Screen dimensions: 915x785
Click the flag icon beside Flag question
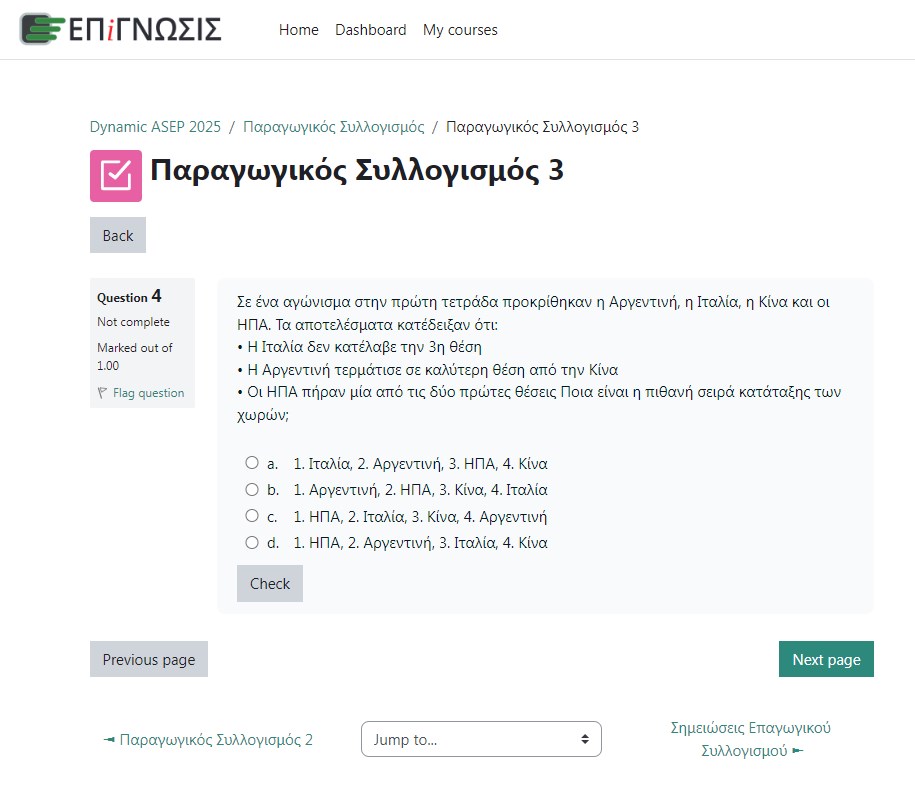pyautogui.click(x=102, y=393)
